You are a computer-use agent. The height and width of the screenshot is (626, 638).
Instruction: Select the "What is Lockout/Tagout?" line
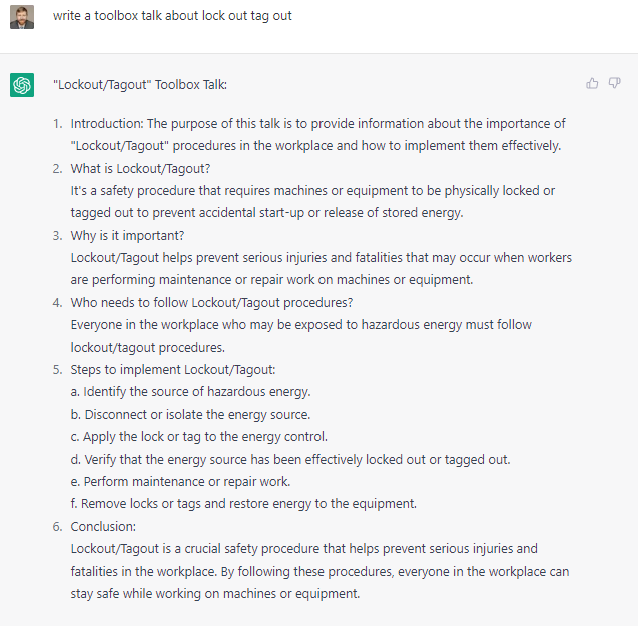pos(140,168)
